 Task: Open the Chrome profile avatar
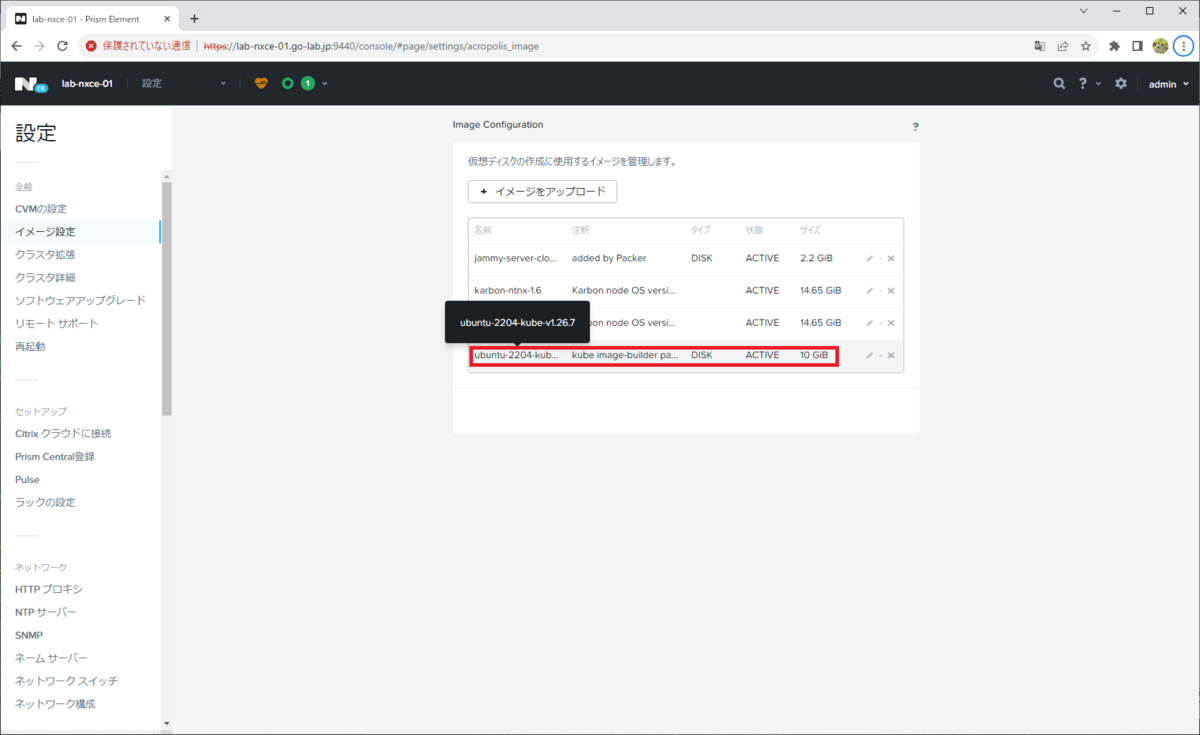[1160, 46]
